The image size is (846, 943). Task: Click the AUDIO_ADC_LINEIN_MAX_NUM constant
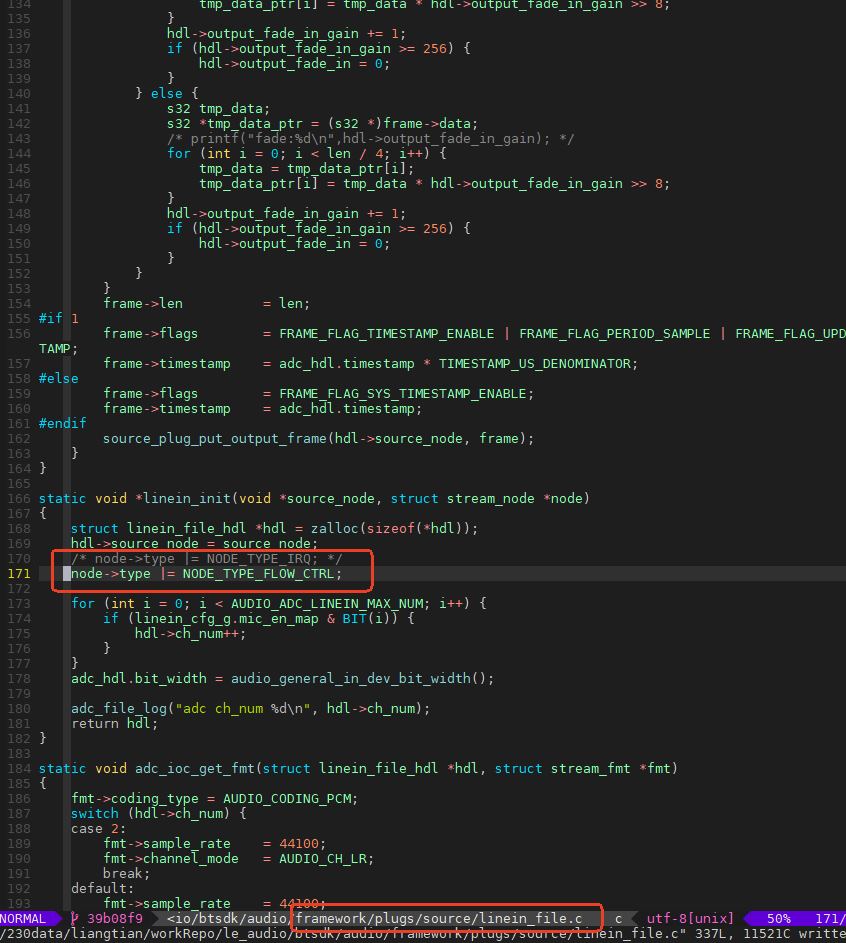(327, 603)
